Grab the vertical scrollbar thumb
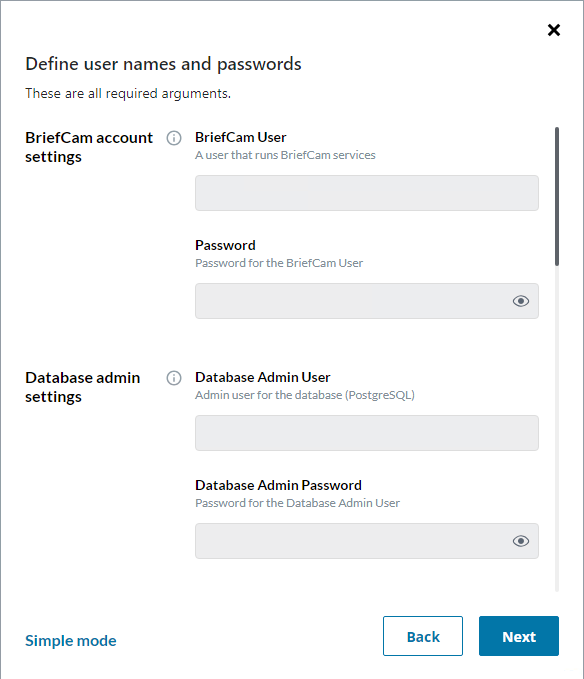This screenshot has height=679, width=584. (557, 196)
